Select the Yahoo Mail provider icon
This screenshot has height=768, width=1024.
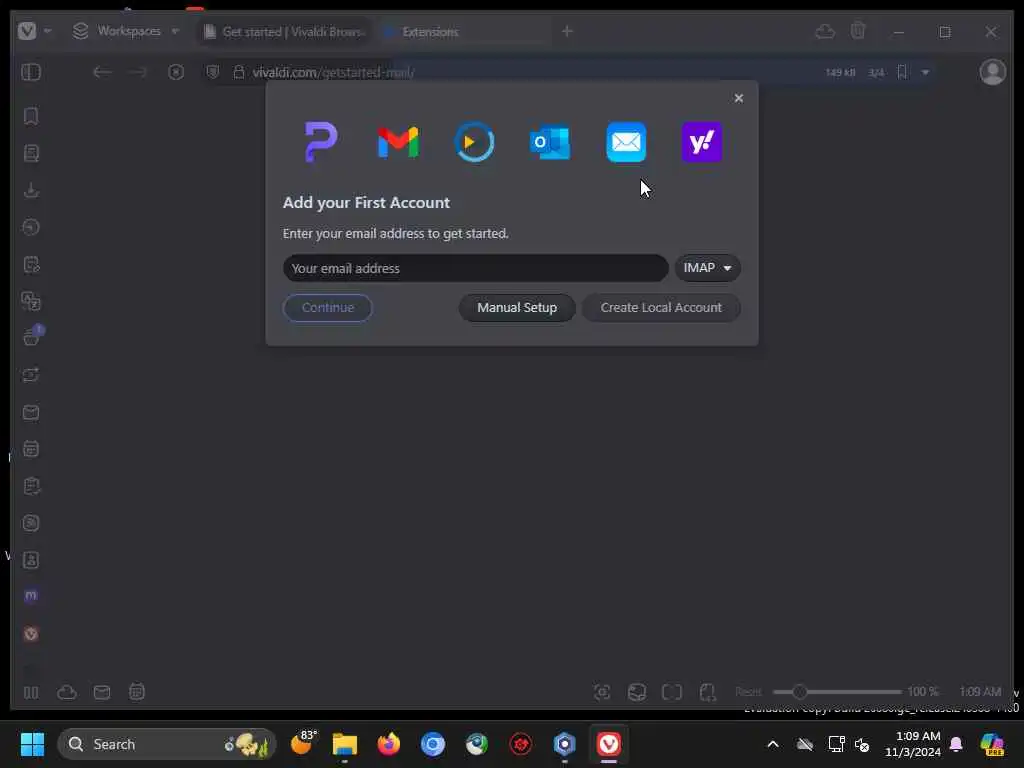click(x=702, y=142)
